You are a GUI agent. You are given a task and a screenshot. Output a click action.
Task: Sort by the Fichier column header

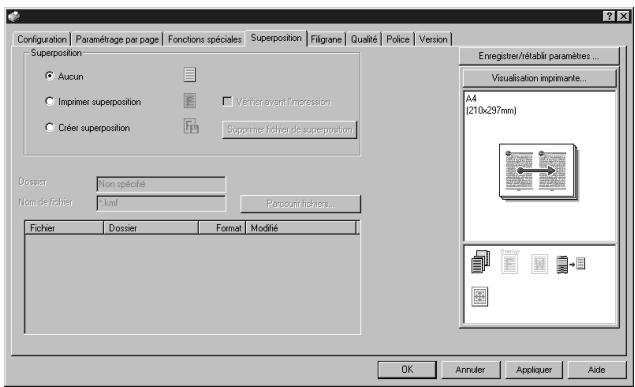click(64, 228)
